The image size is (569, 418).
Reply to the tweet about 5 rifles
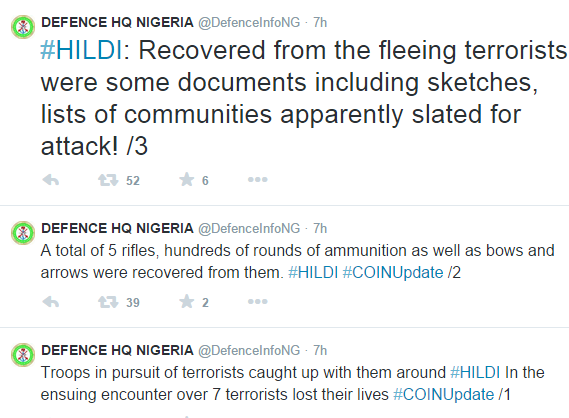coord(51,302)
